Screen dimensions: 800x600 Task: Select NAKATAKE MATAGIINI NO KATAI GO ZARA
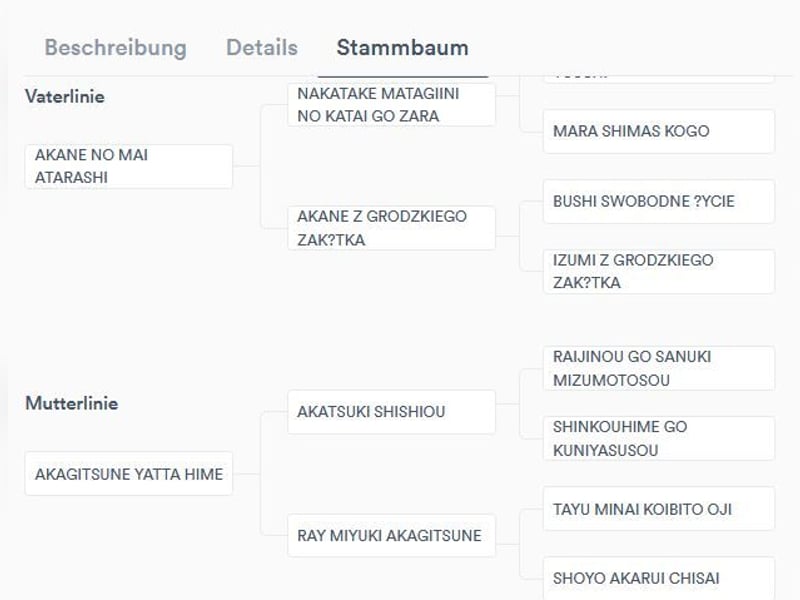[x=391, y=104]
